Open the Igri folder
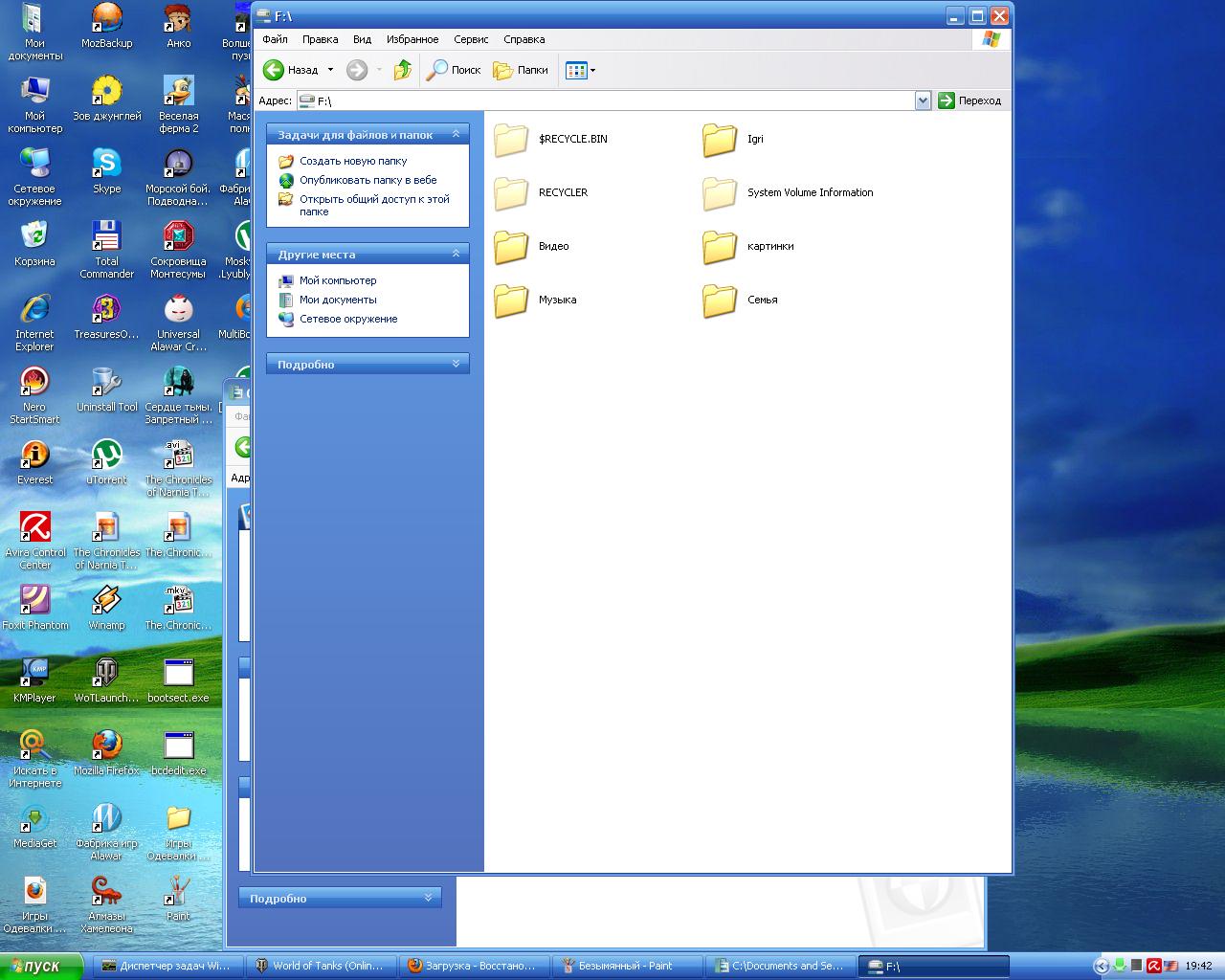Screen dimensions: 1225x980 point(720,140)
